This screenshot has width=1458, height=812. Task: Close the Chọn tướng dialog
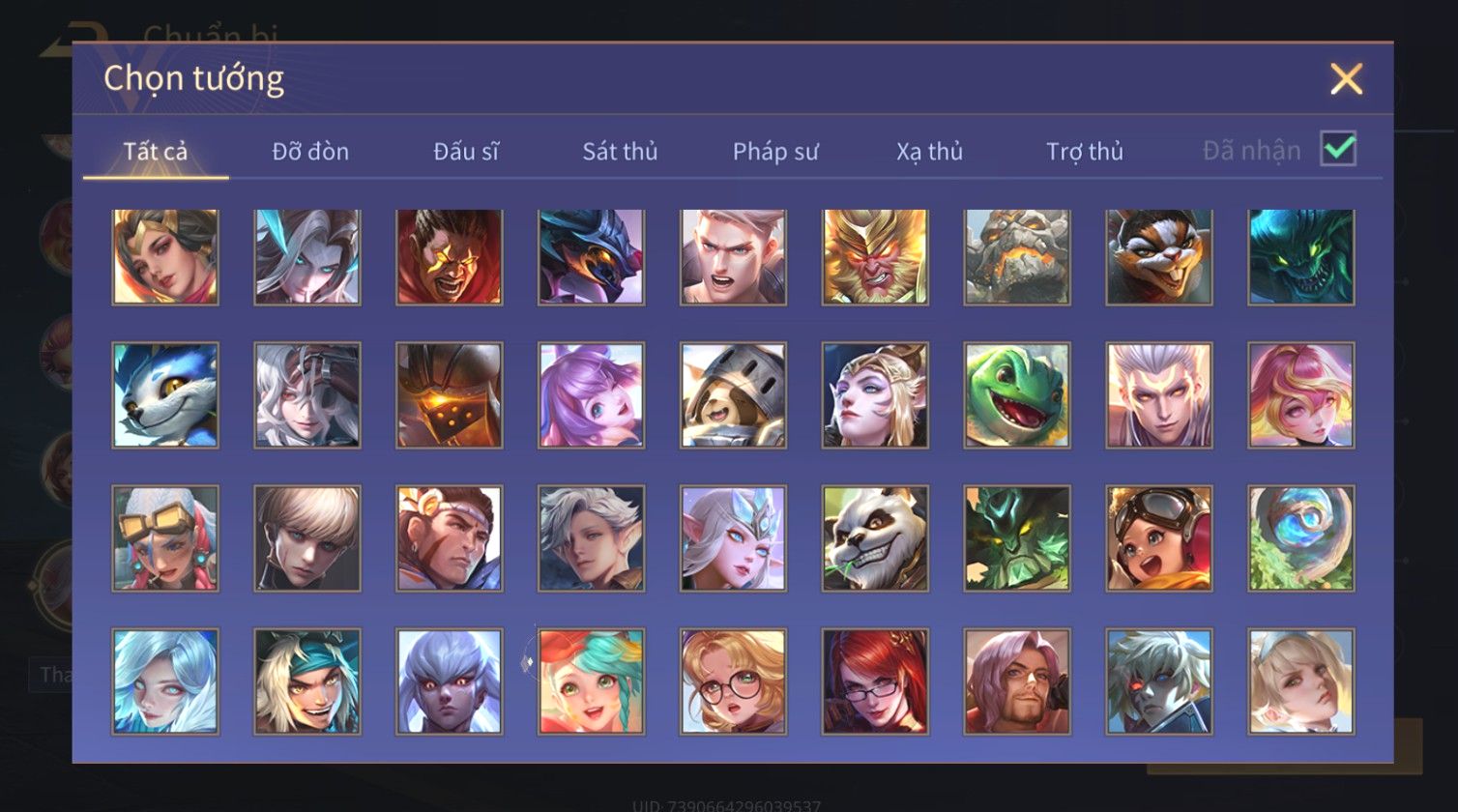(1346, 78)
